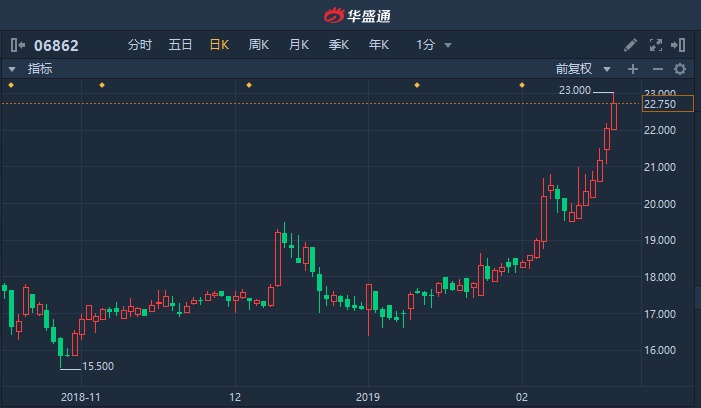Select the 季K quarterly candlestick tab
Image resolution: width=701 pixels, height=408 pixels.
point(338,45)
